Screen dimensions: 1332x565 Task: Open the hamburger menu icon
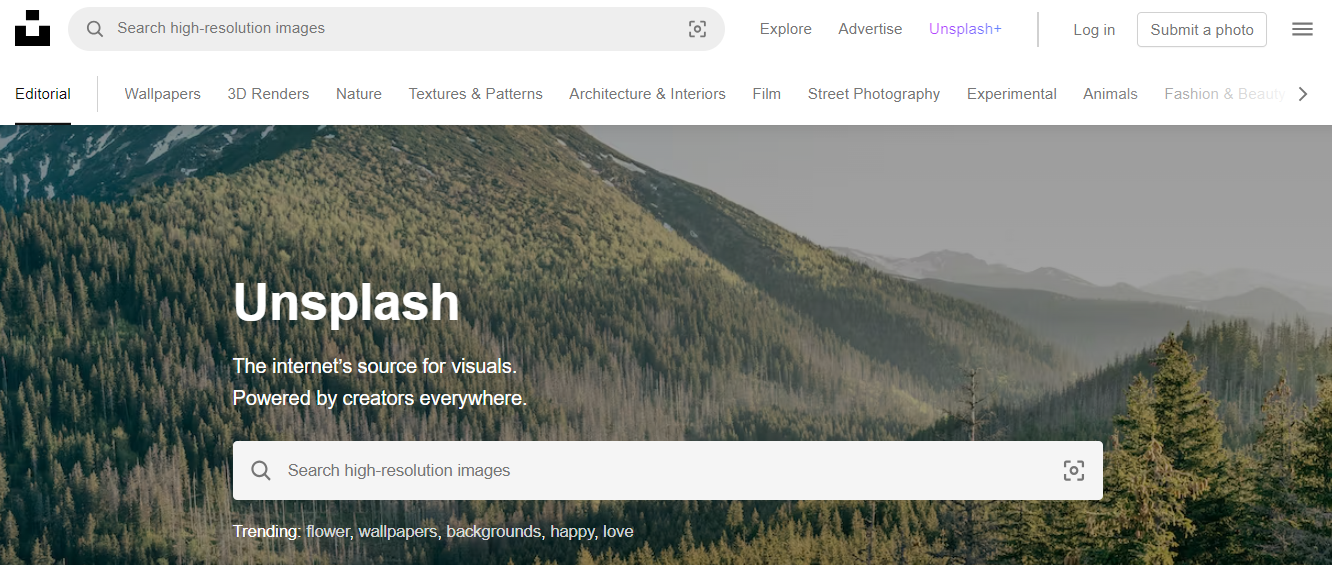point(1302,29)
